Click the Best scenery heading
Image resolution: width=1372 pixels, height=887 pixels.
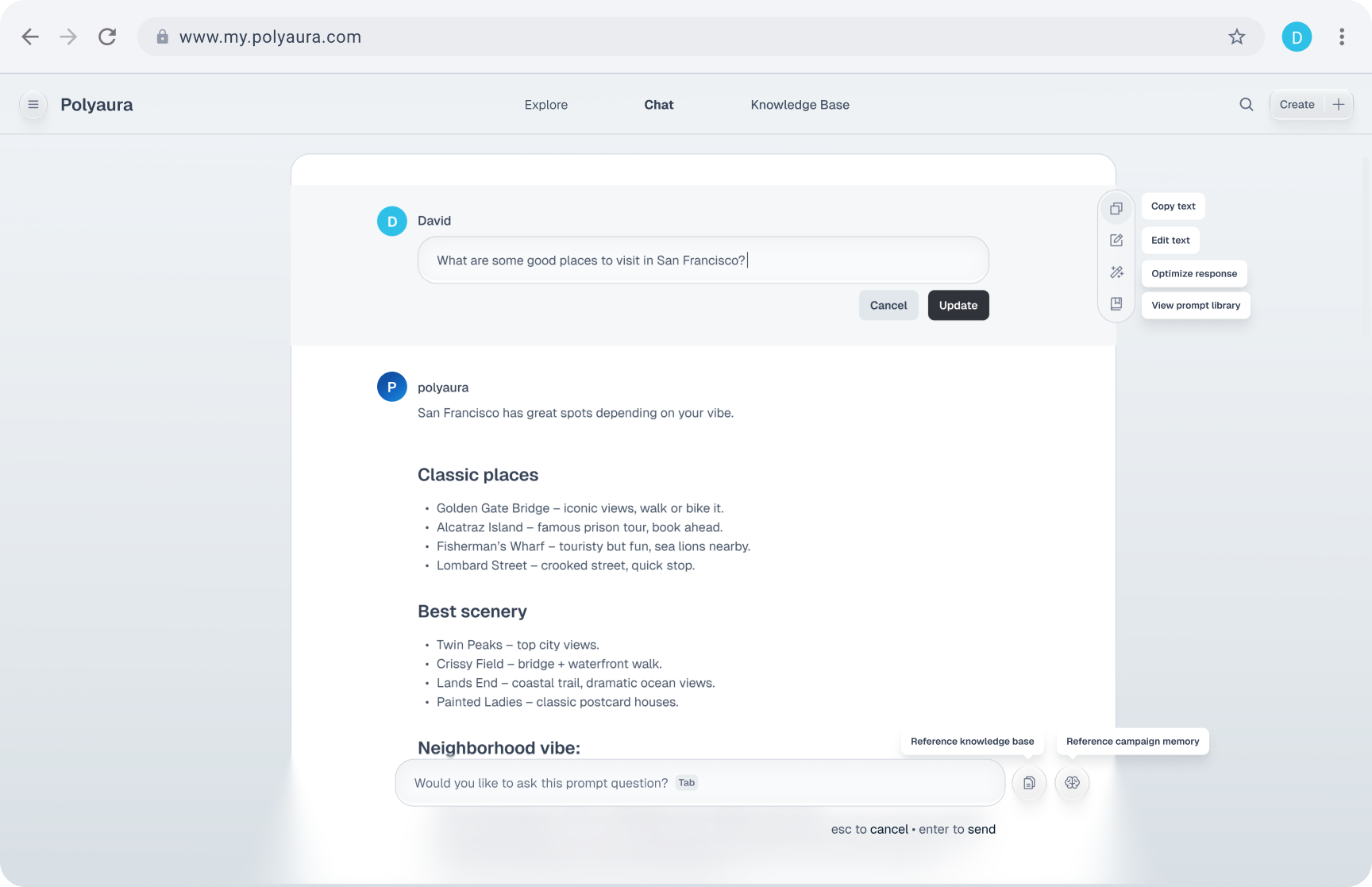point(472,611)
